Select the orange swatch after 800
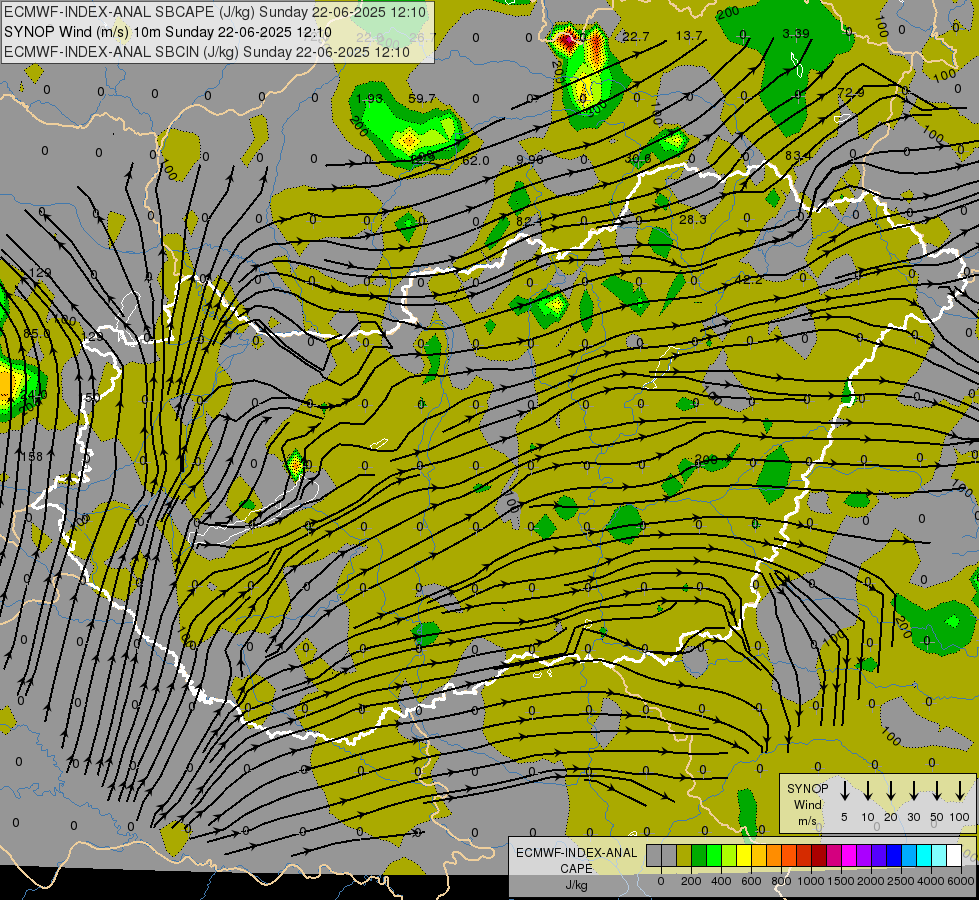The height and width of the screenshot is (900, 979). (789, 856)
